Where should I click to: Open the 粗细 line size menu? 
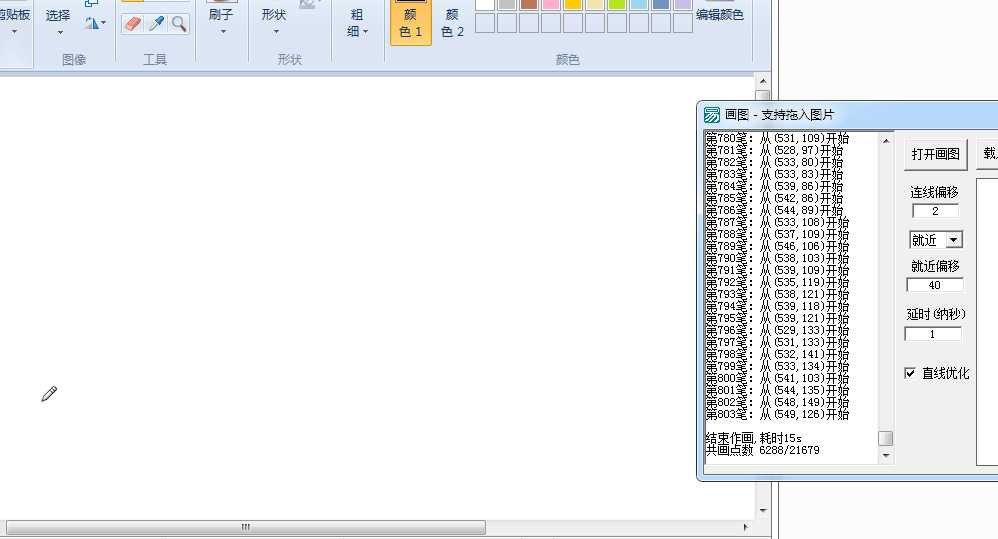click(x=357, y=23)
